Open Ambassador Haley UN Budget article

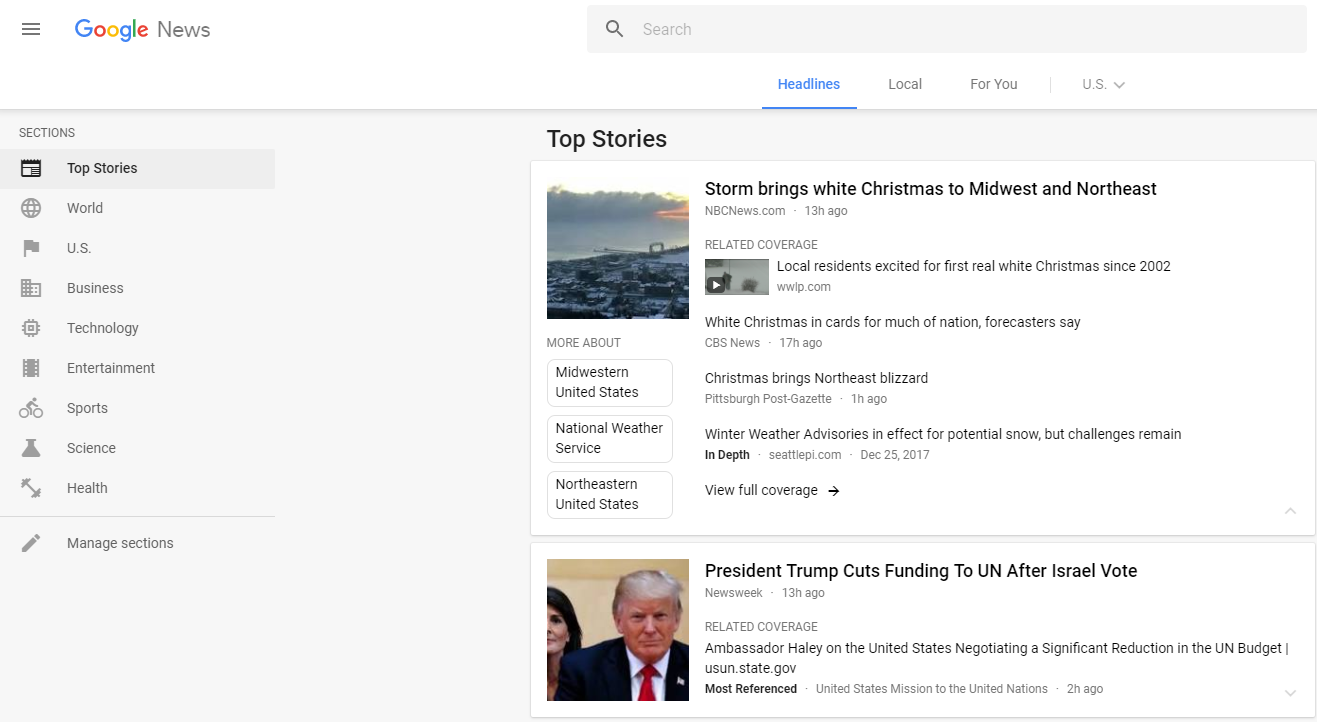pos(997,658)
